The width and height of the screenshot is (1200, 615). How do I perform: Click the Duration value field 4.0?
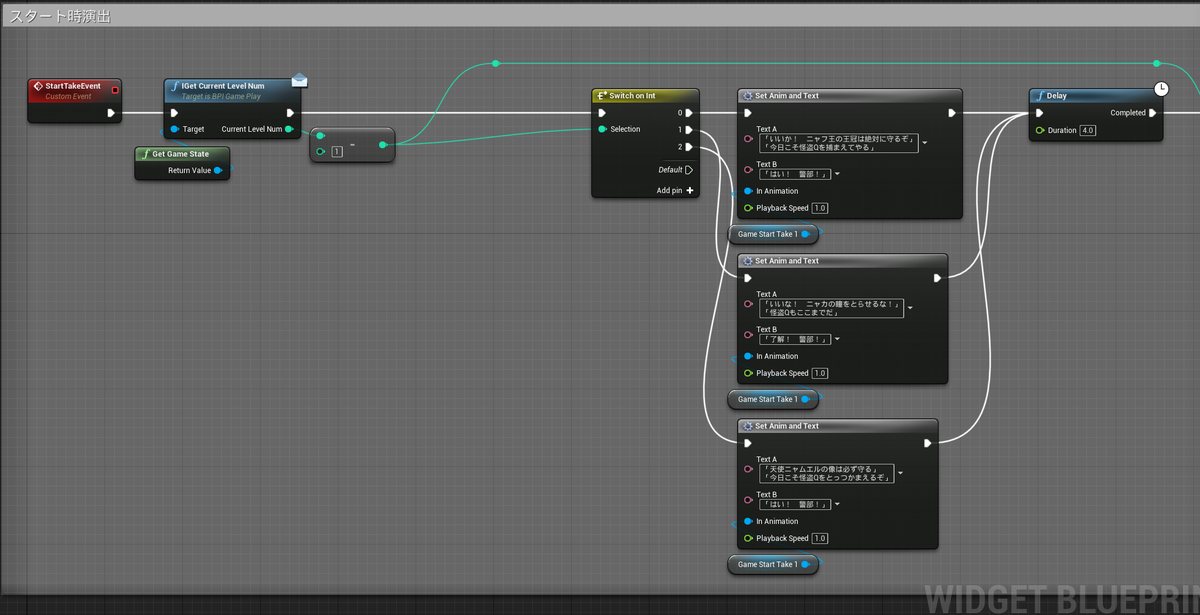point(1088,130)
